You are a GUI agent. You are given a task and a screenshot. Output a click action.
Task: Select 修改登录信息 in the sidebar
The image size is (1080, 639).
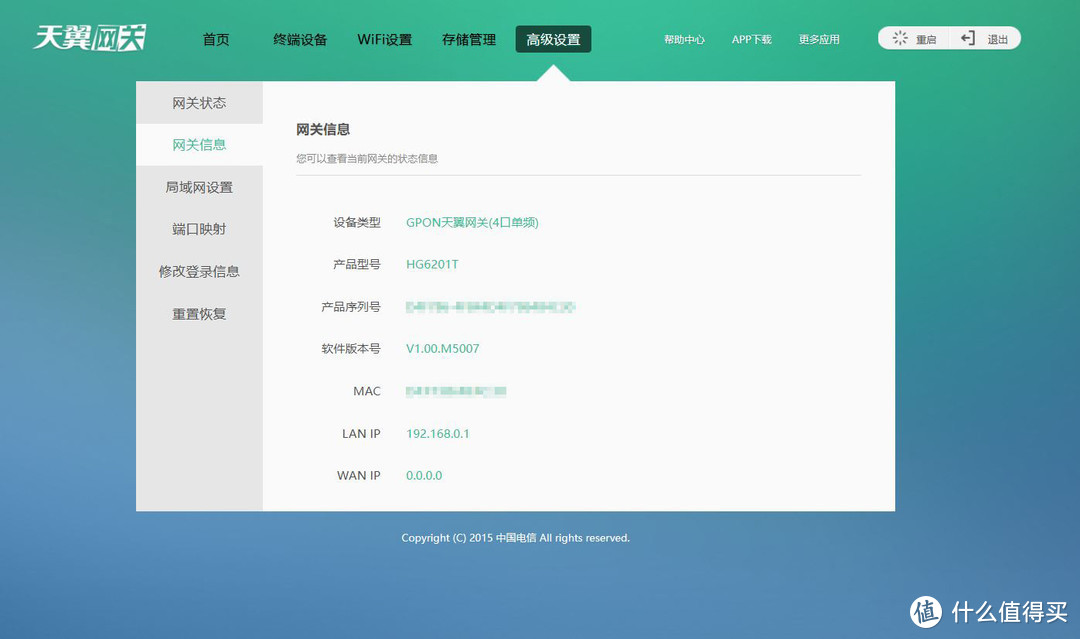198,270
